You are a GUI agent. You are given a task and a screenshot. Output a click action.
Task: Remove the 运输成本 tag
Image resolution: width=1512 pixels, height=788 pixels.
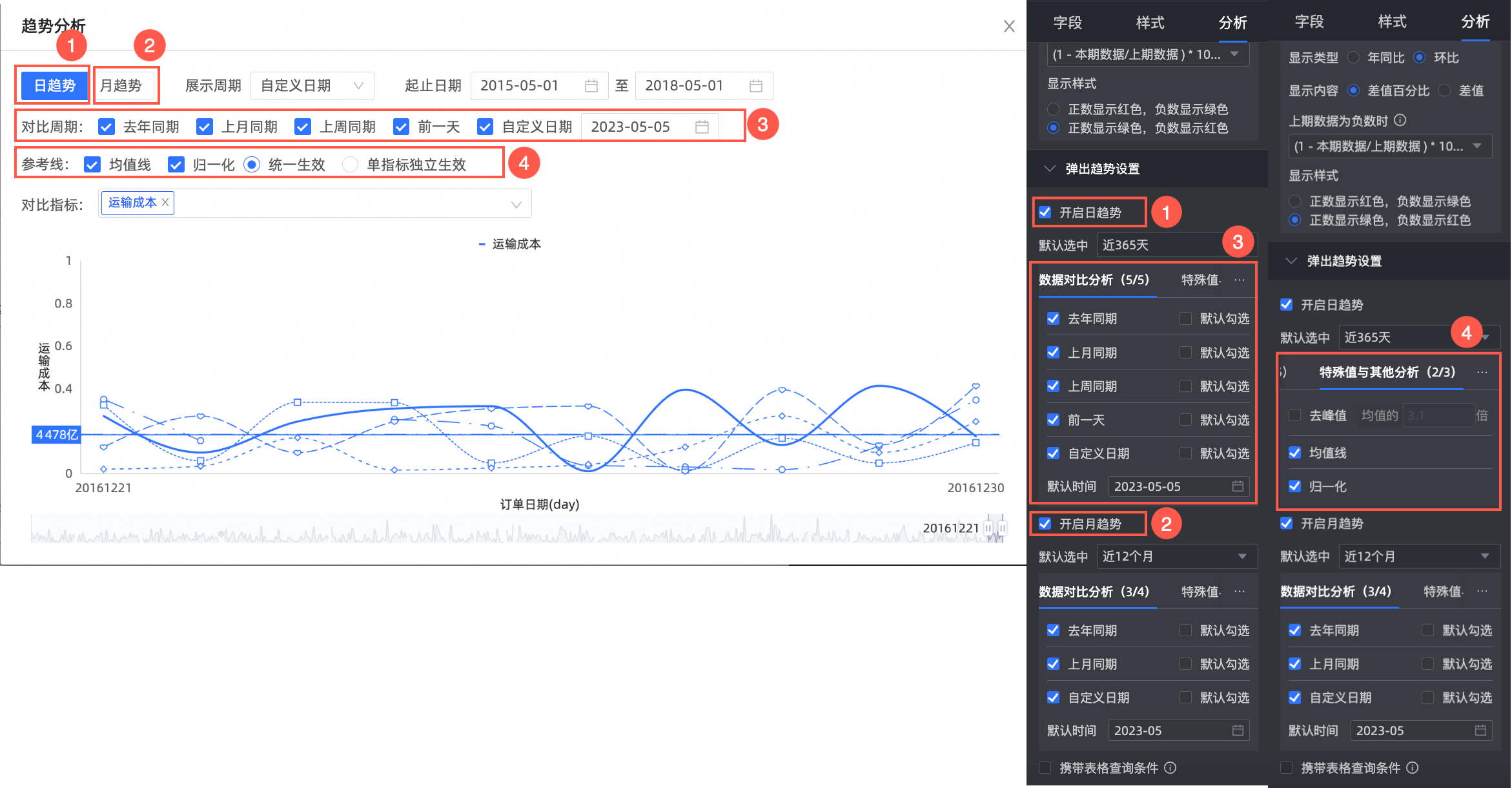pyautogui.click(x=165, y=202)
